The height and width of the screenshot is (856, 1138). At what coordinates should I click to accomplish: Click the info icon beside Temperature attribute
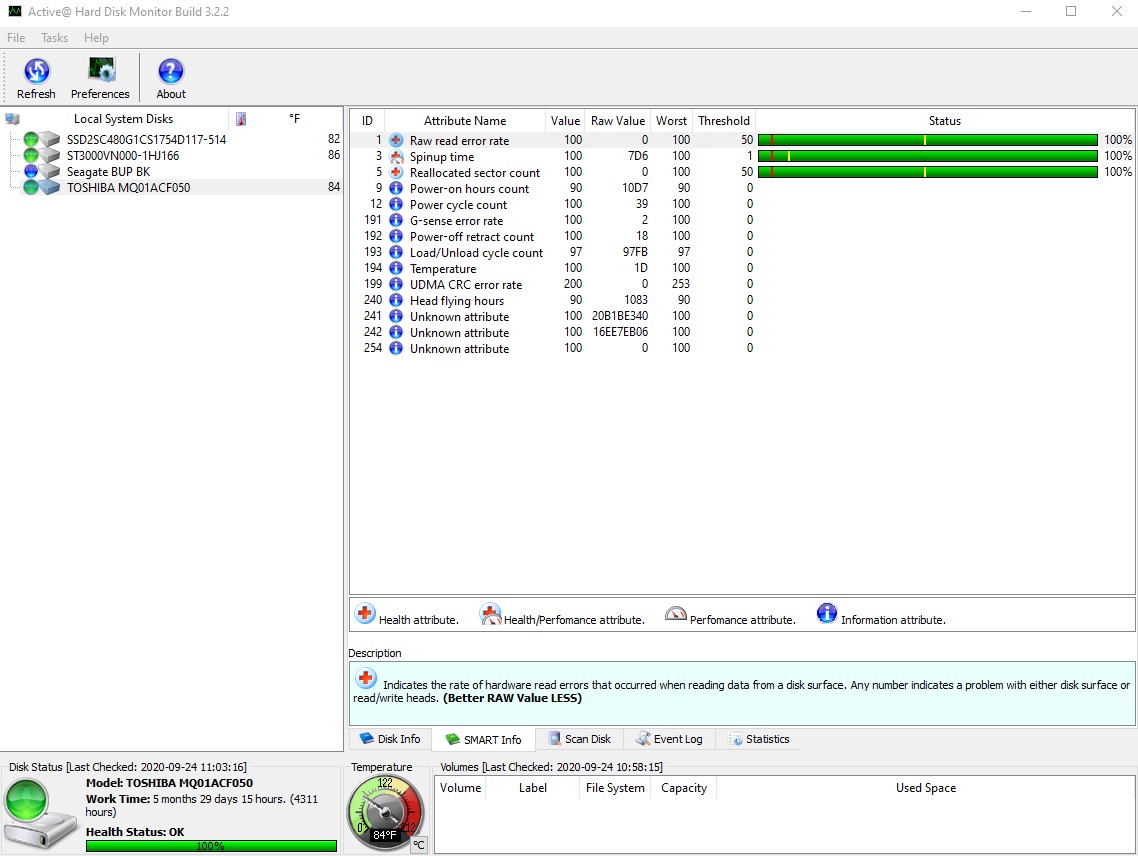coord(396,269)
